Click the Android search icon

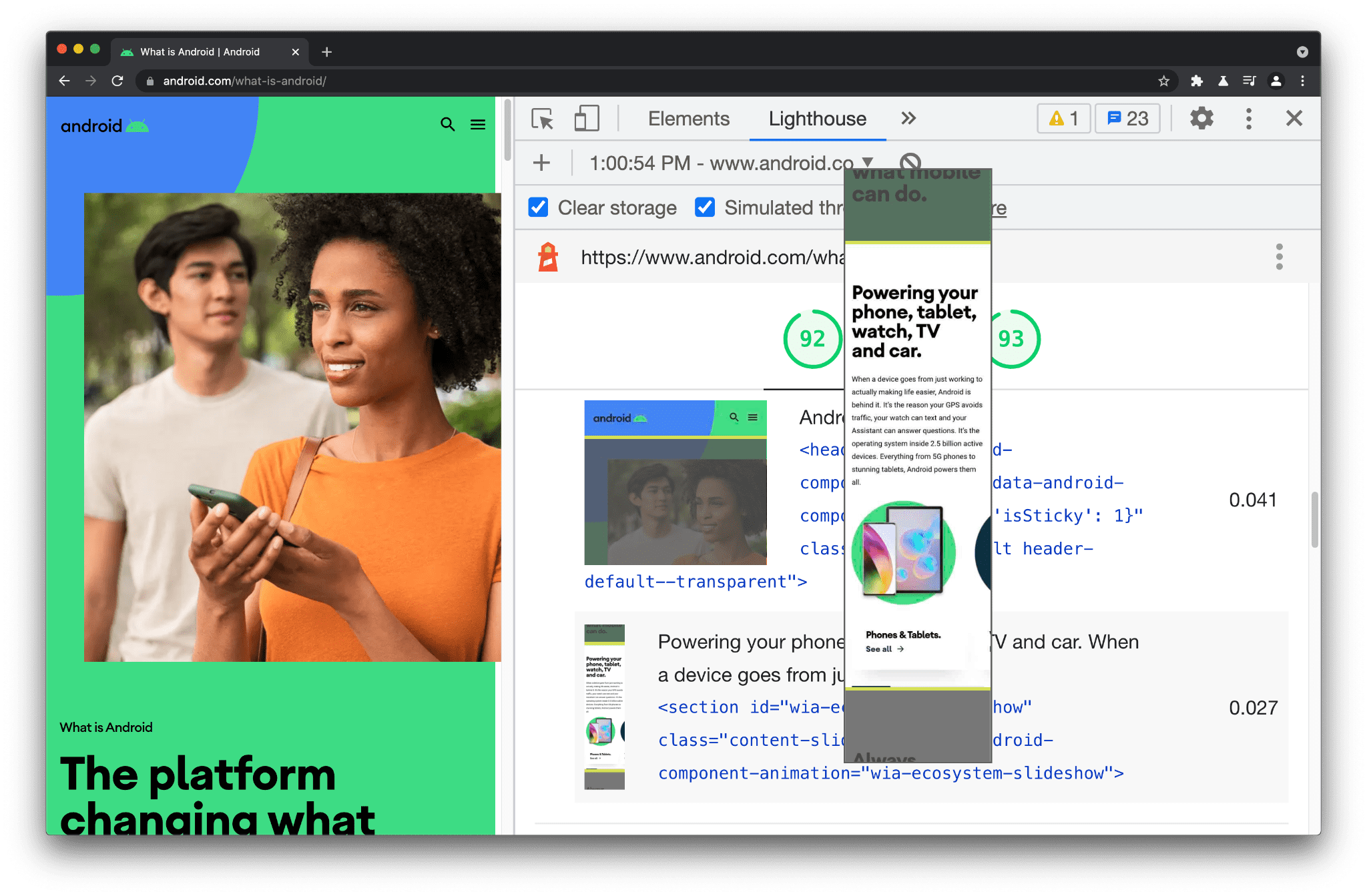click(x=448, y=124)
